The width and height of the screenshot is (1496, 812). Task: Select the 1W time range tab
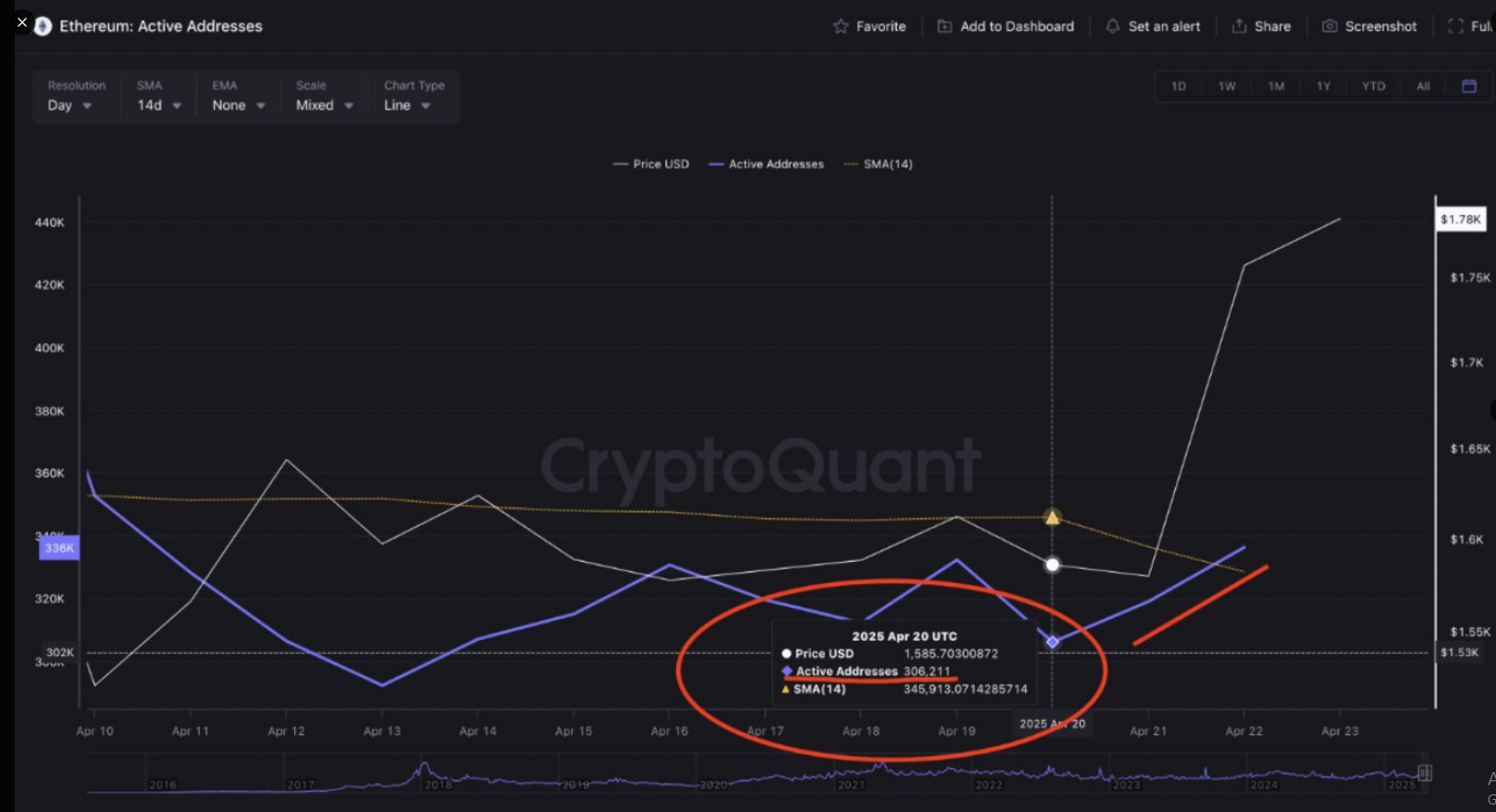point(1227,86)
